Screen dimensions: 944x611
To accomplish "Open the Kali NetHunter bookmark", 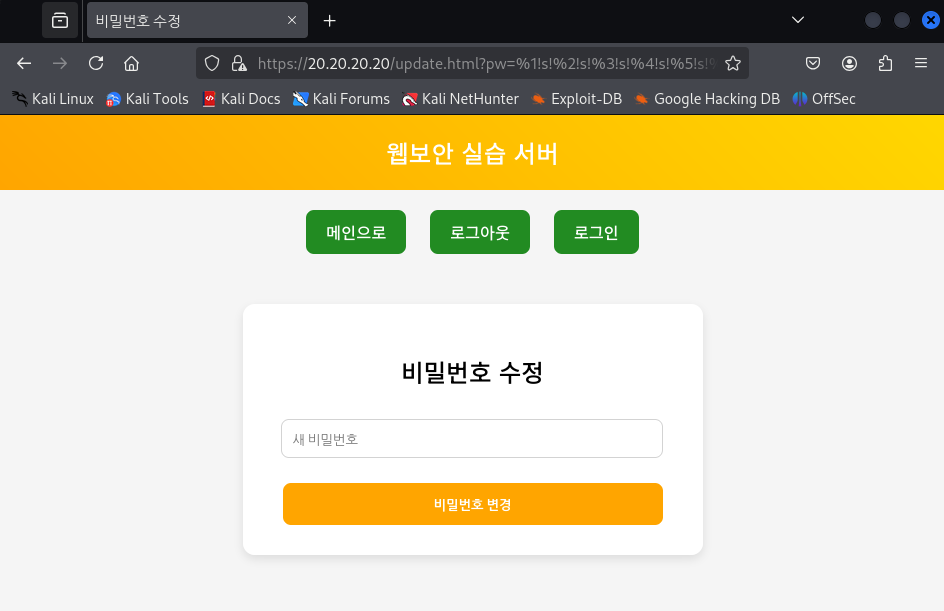I will [460, 99].
